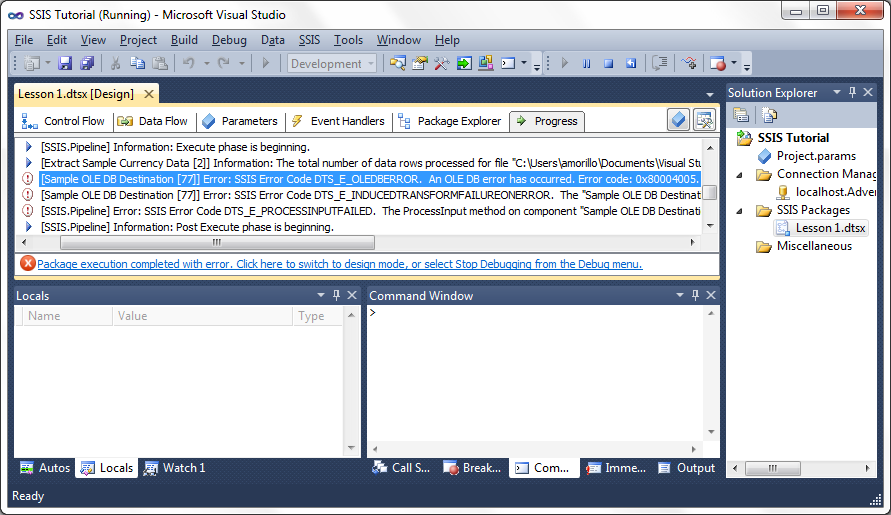The width and height of the screenshot is (891, 515).
Task: Pause execution with Break All
Action: [x=586, y=63]
